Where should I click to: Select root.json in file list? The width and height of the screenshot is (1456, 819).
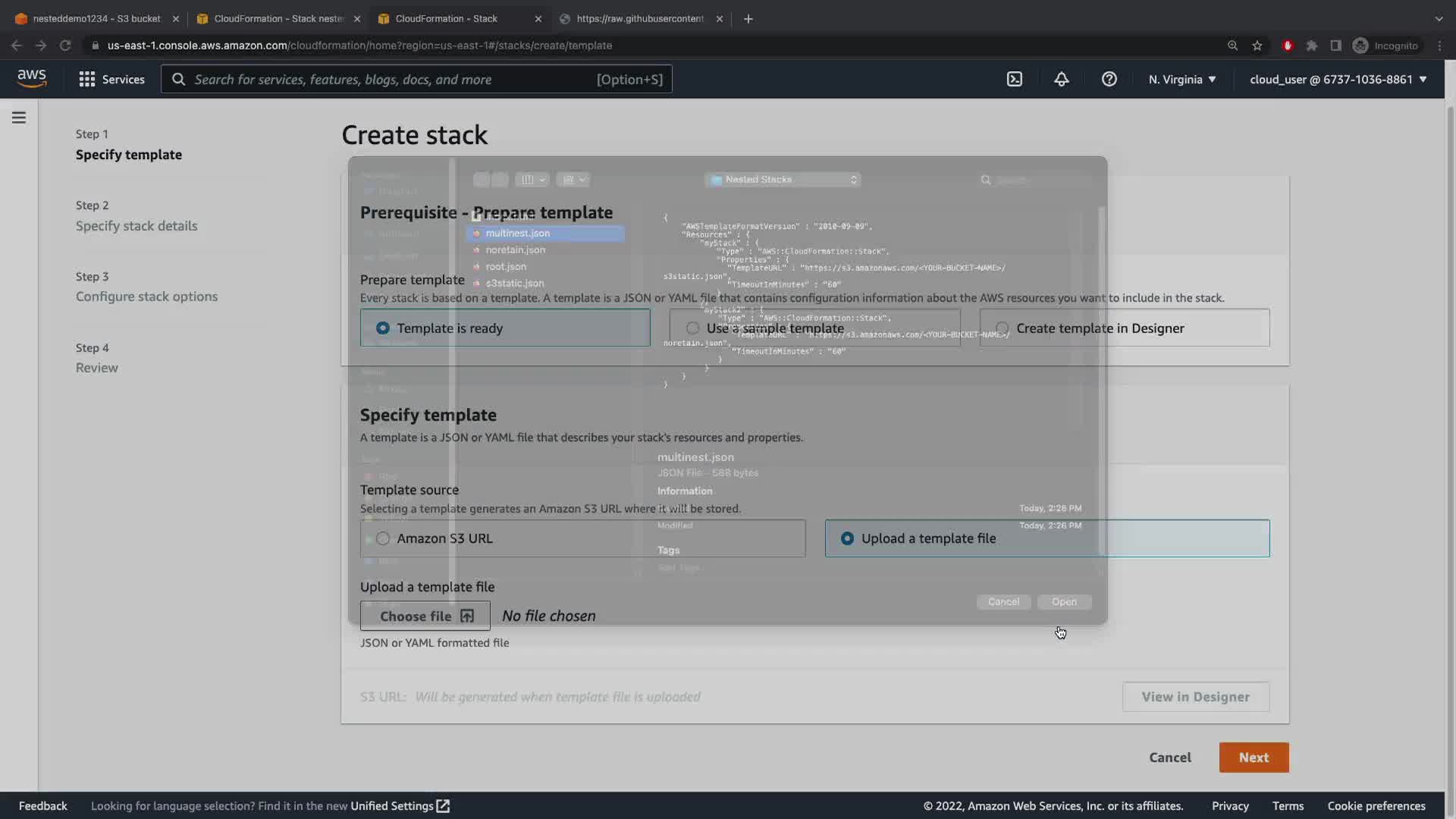[506, 266]
